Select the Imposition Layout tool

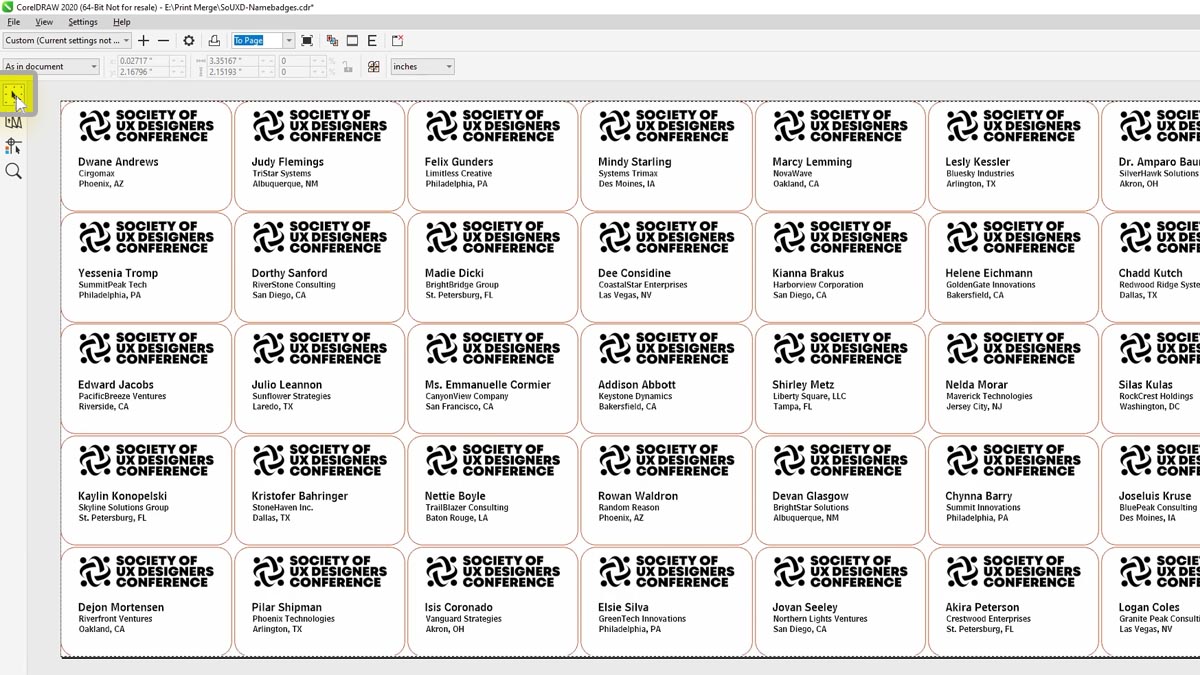(x=14, y=122)
